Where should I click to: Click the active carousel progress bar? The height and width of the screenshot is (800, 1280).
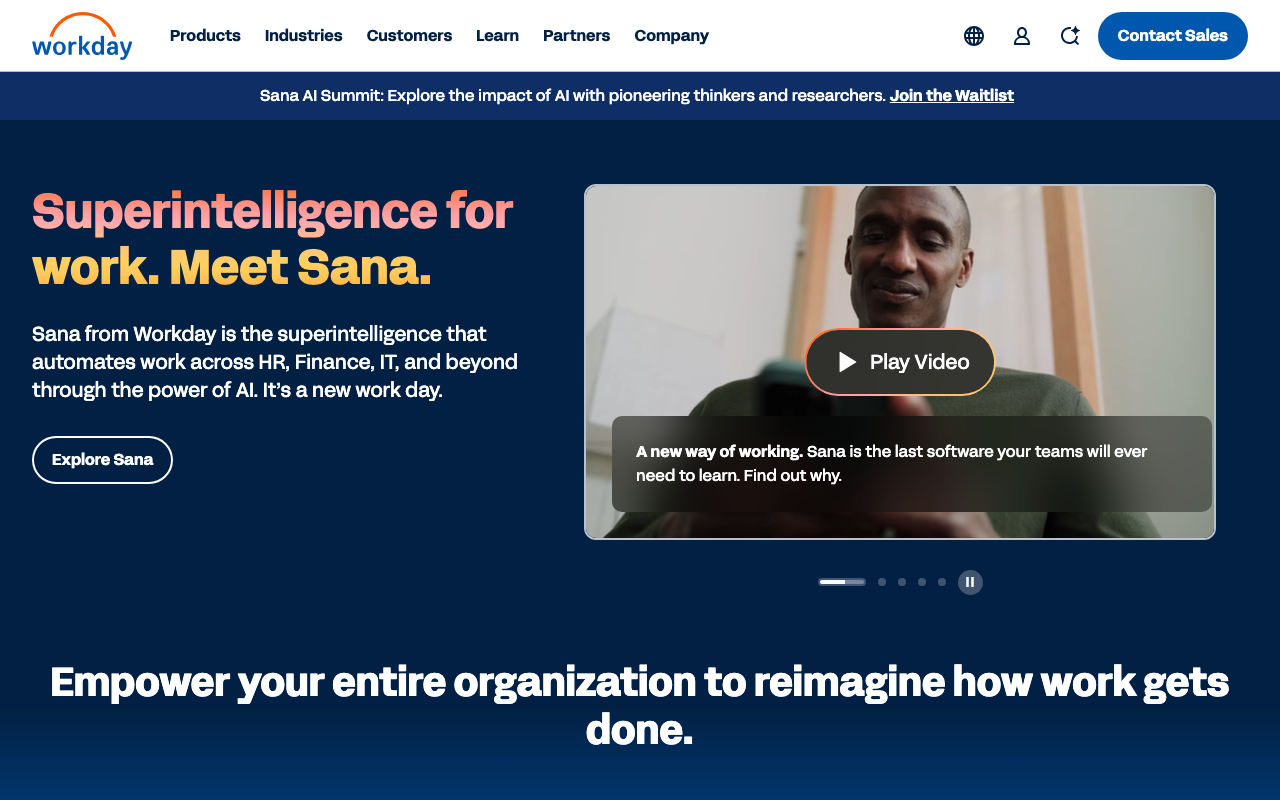842,582
